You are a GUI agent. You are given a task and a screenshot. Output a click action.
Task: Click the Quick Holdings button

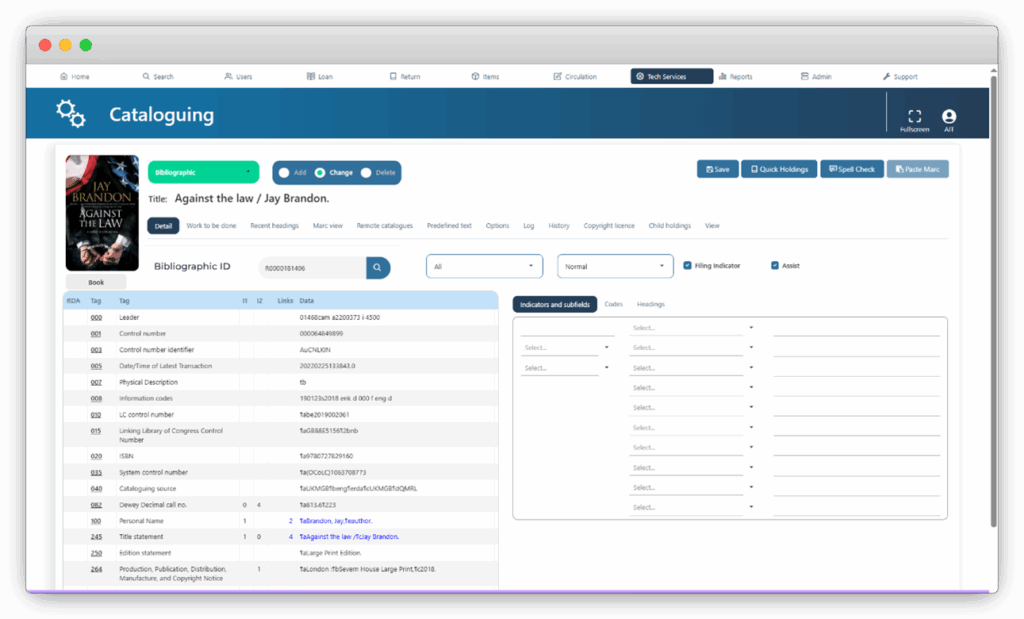click(779, 169)
